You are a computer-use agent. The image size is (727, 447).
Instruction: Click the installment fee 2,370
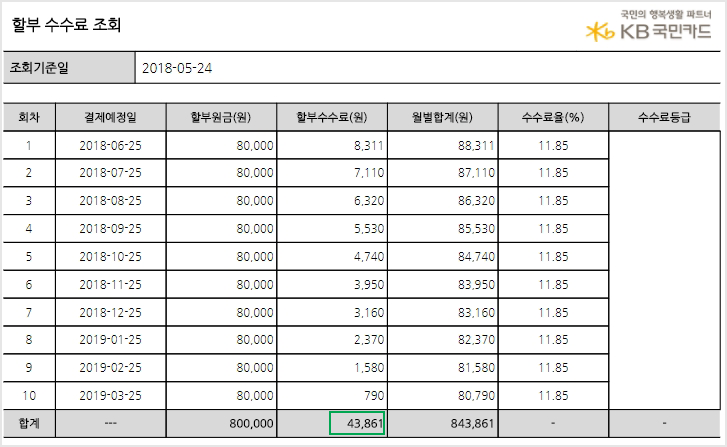tap(369, 340)
